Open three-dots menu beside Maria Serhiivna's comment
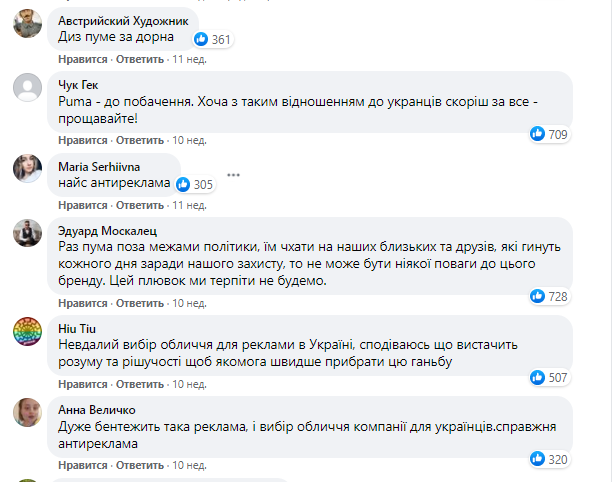The height and width of the screenshot is (482, 612). [x=234, y=175]
